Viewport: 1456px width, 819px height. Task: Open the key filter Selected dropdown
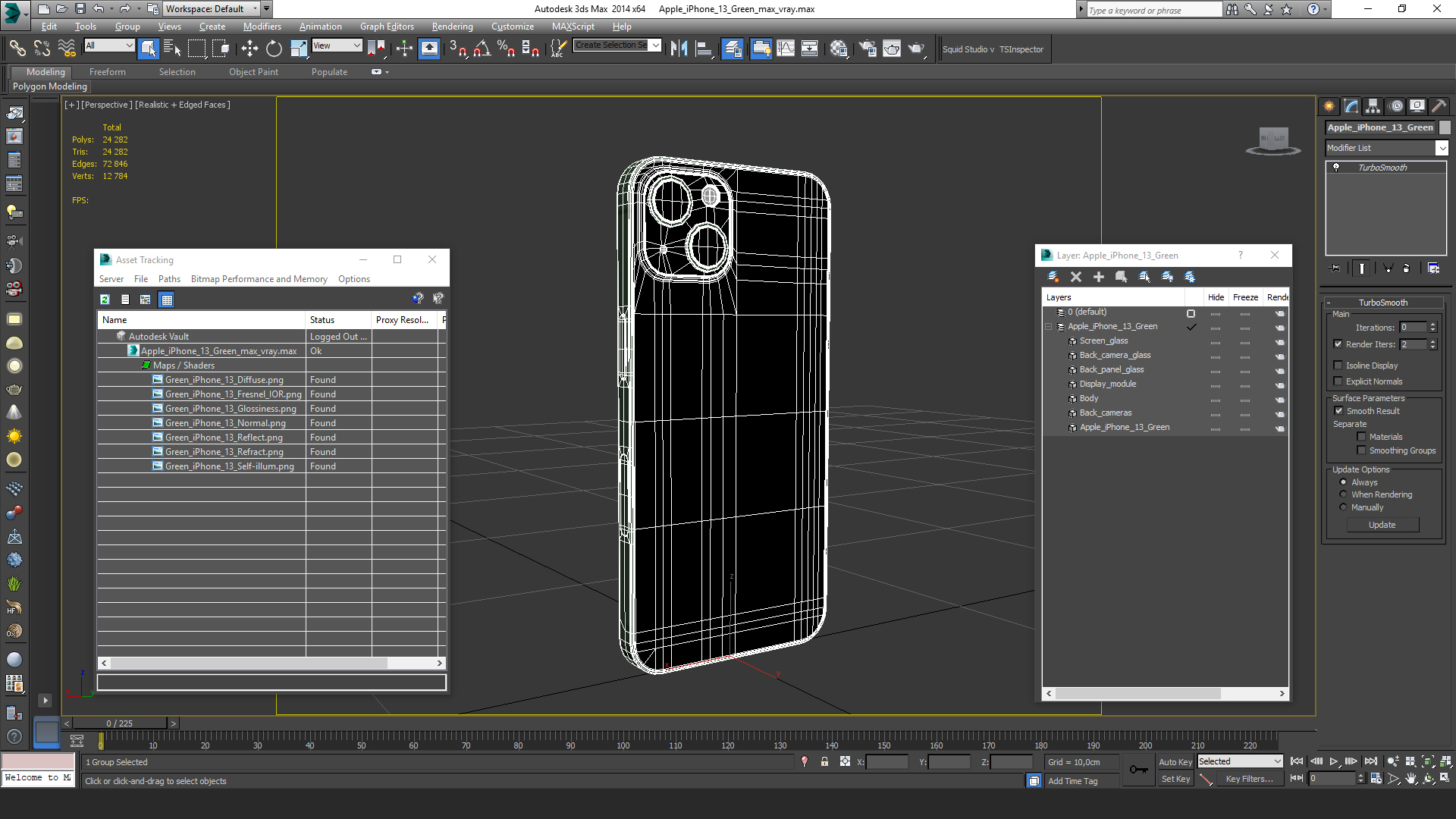(x=1240, y=761)
